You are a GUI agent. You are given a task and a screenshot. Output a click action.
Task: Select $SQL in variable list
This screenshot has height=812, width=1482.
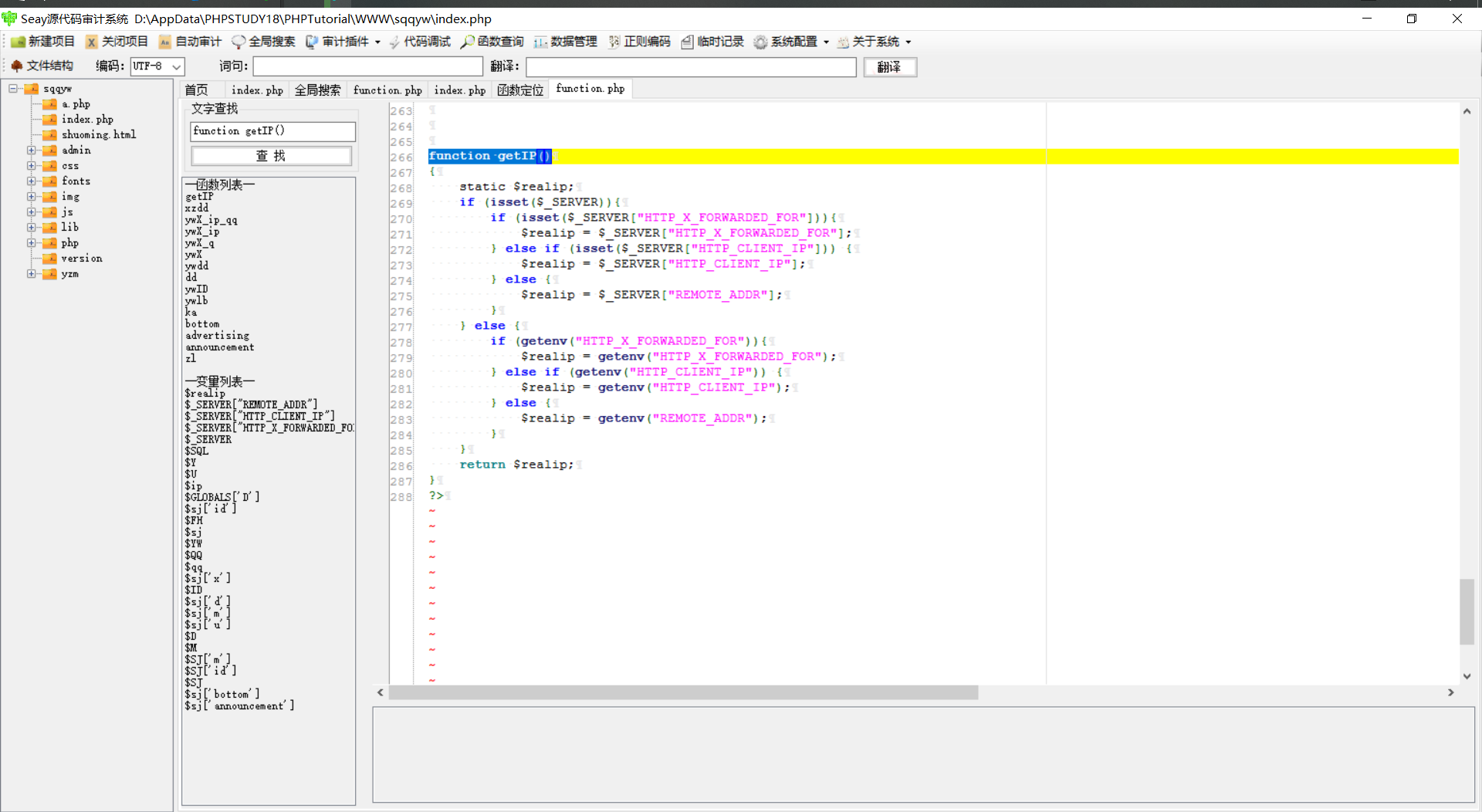196,452
